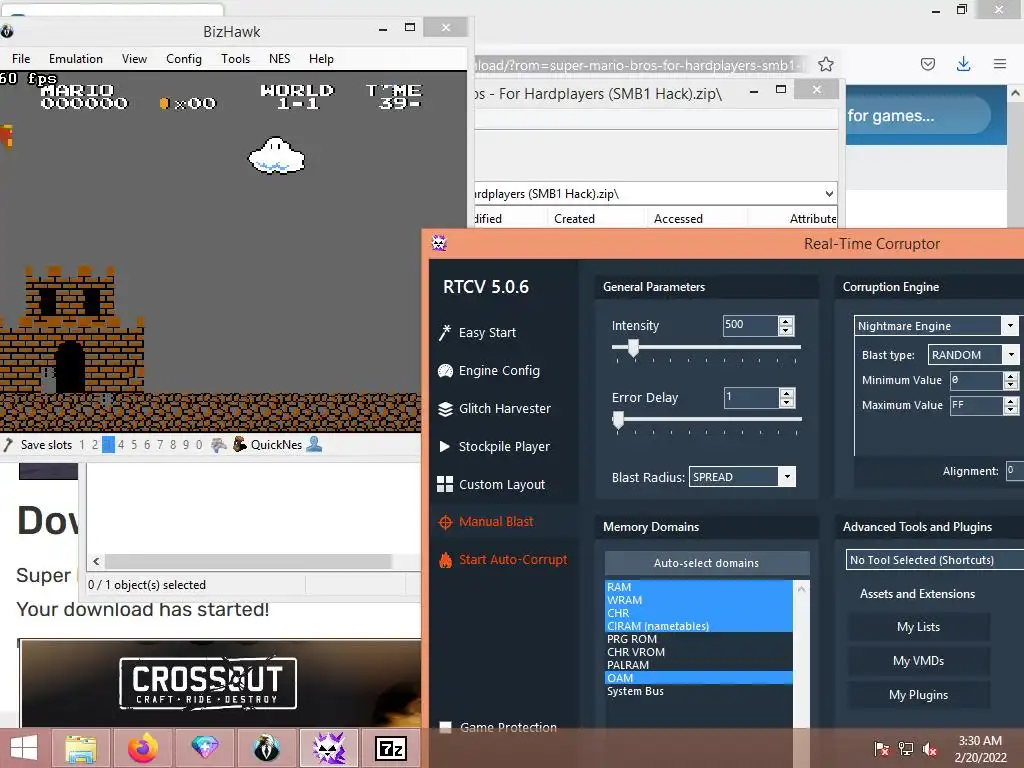1024x768 pixels.
Task: Open My Plugins button
Action: (918, 695)
